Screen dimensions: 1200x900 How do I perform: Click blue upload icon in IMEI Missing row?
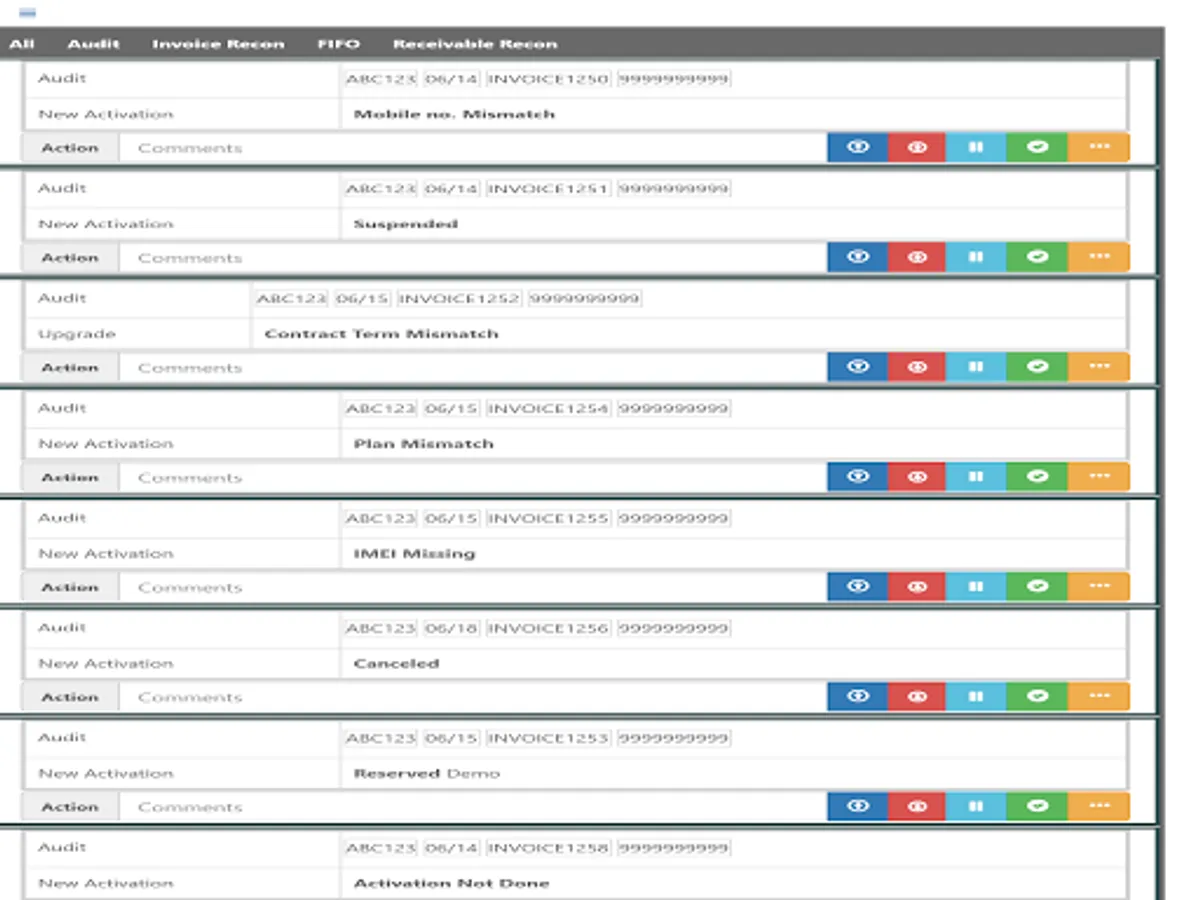pyautogui.click(x=857, y=587)
